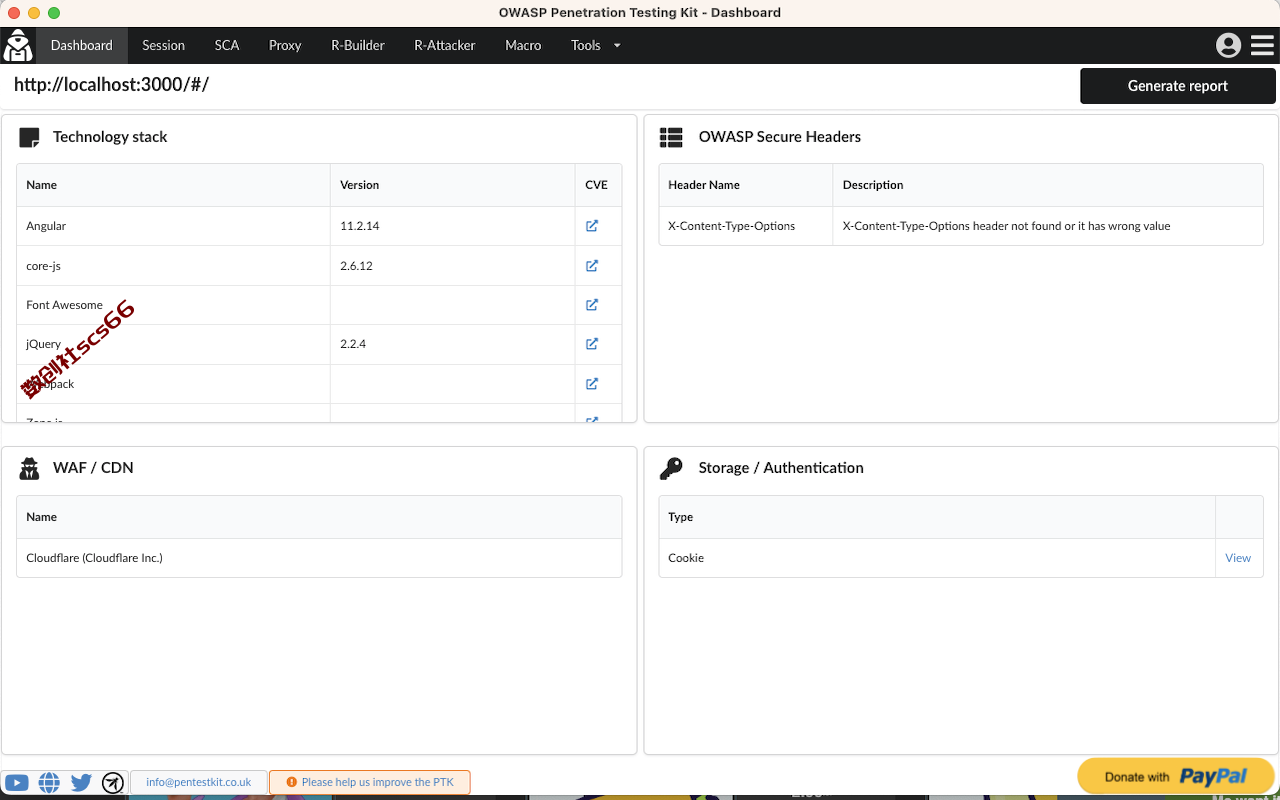
Task: Expand the Tools dropdown menu
Action: click(596, 45)
